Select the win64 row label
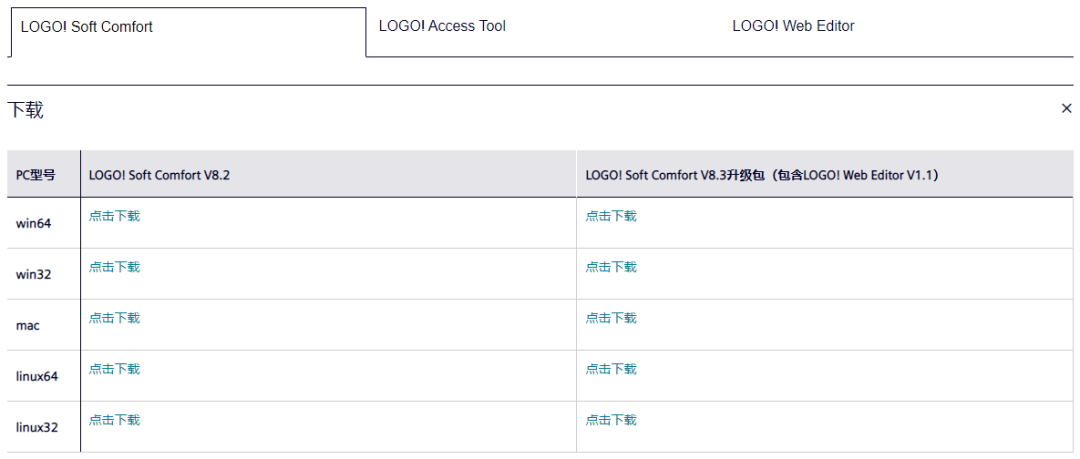Image resolution: width=1080 pixels, height=459 pixels. tap(33, 223)
